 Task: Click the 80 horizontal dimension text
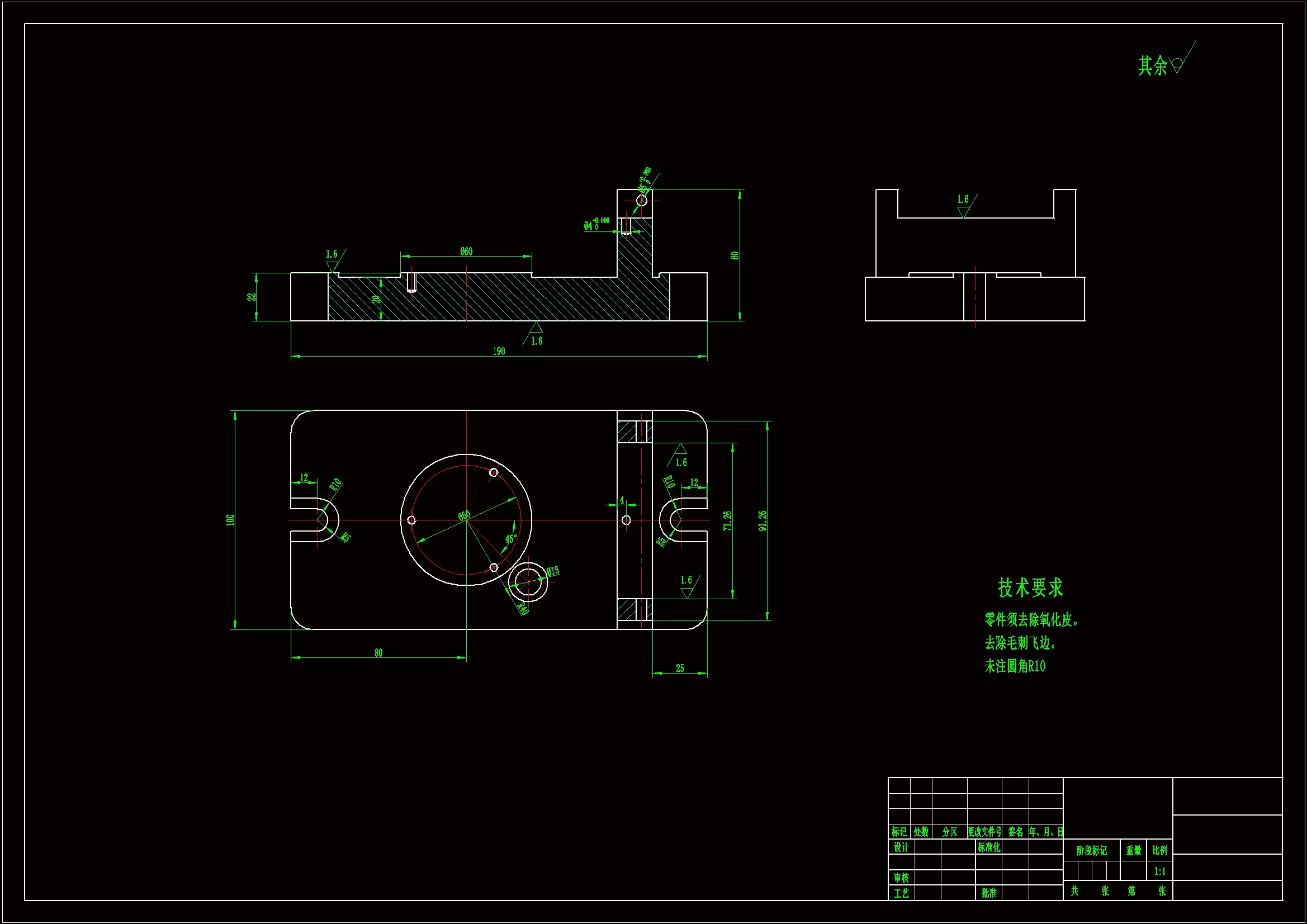[378, 653]
